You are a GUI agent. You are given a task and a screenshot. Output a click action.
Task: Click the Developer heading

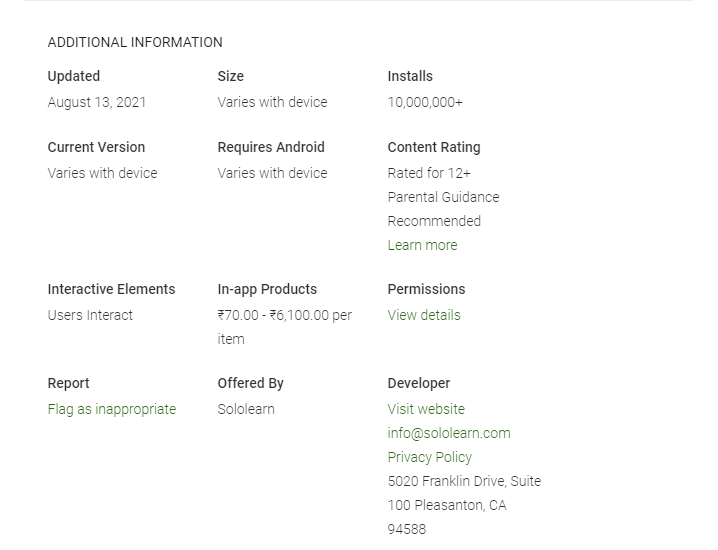pyautogui.click(x=419, y=383)
